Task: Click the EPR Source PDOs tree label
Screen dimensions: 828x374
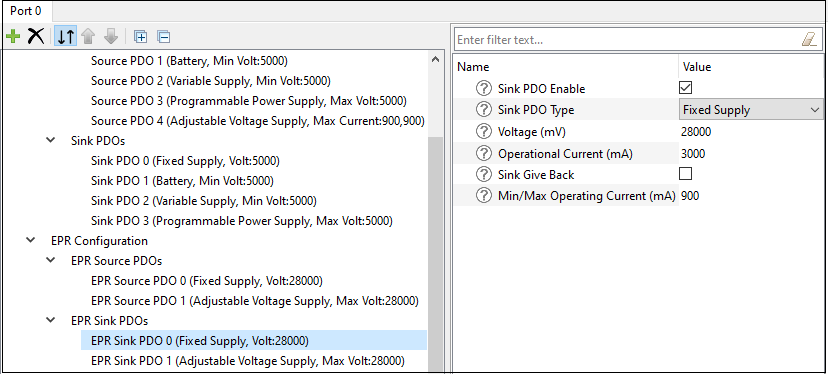Action: [116, 261]
